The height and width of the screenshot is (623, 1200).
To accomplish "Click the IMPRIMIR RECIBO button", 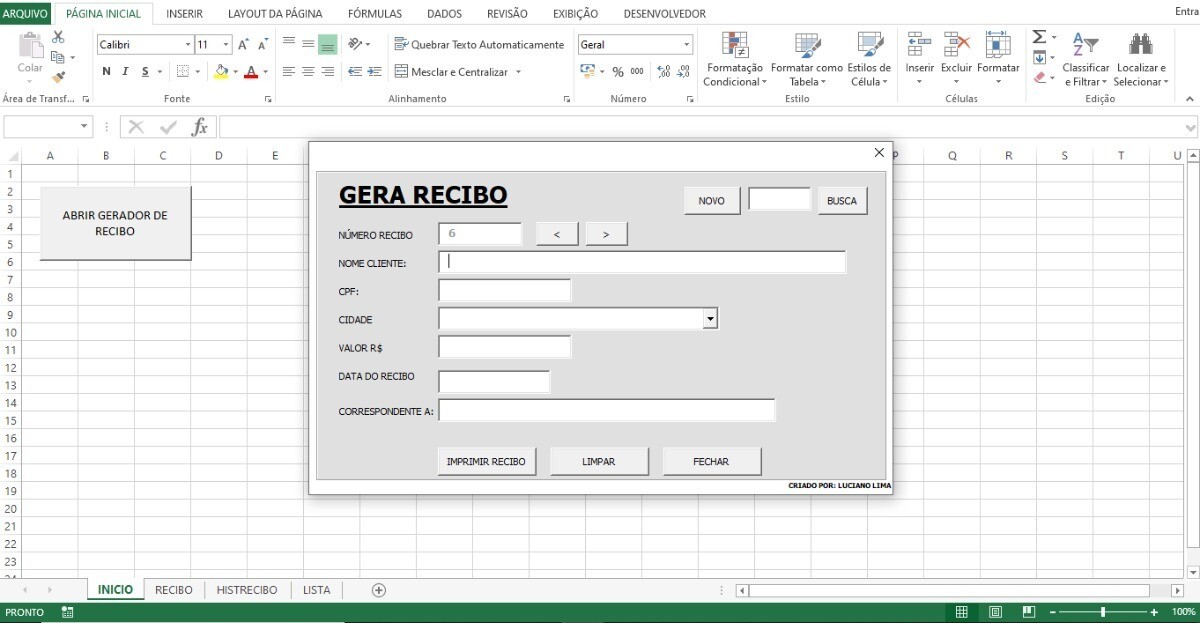I will [x=486, y=462].
